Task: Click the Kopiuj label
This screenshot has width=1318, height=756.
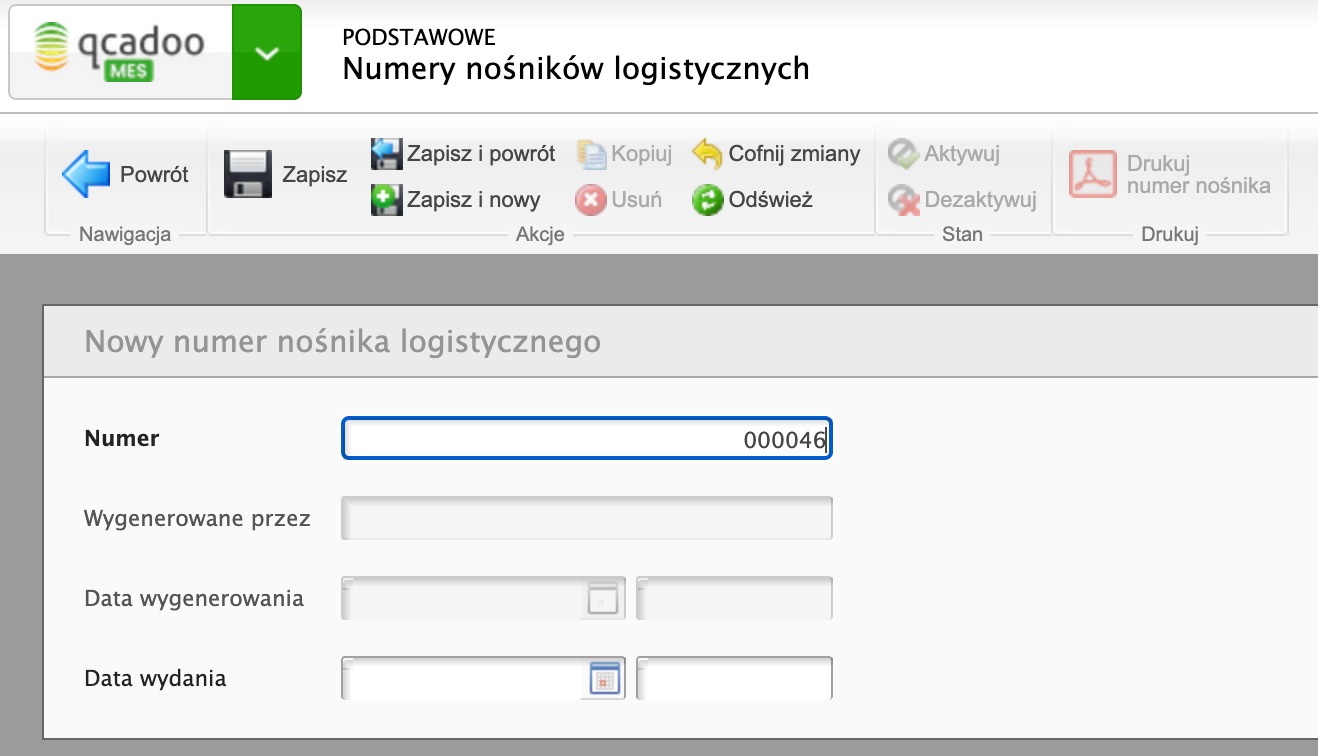Action: click(642, 154)
